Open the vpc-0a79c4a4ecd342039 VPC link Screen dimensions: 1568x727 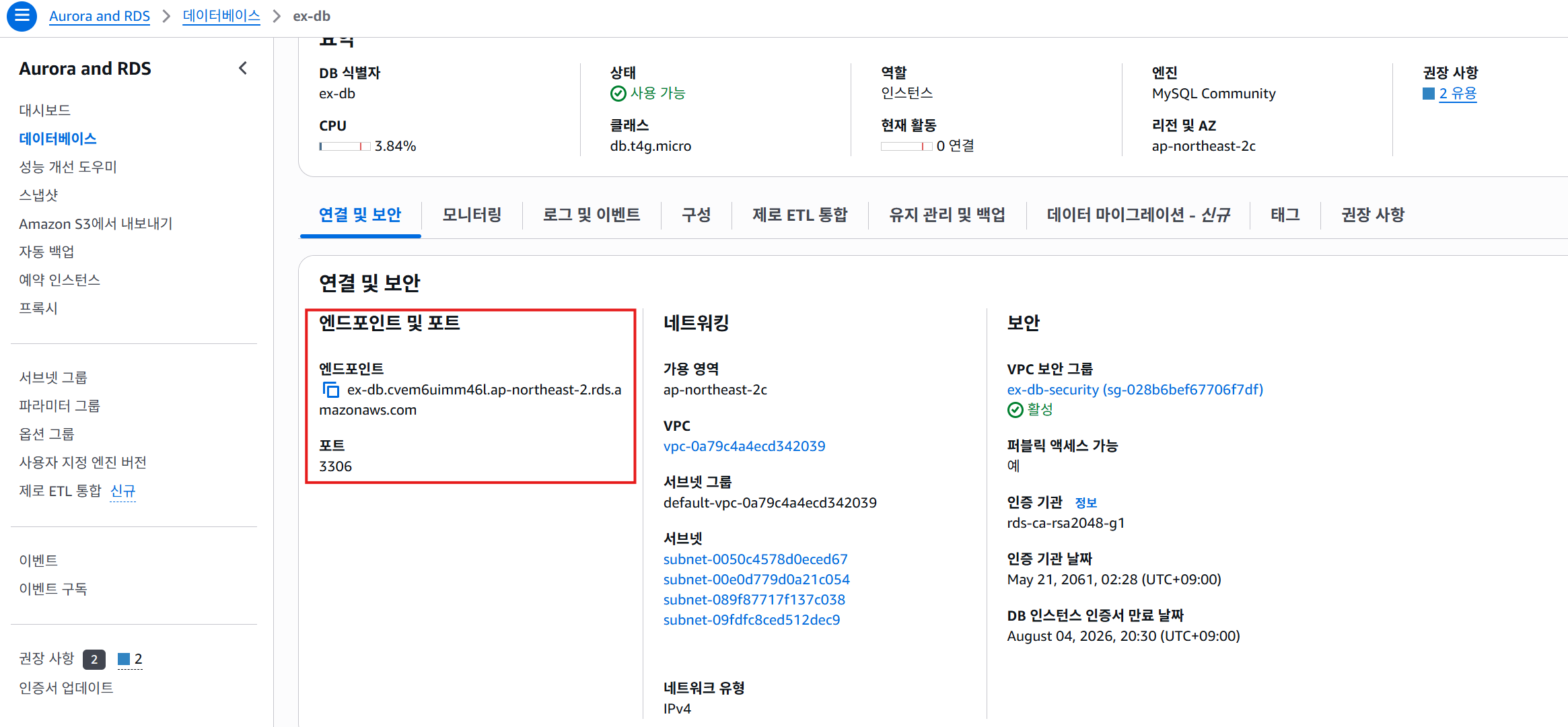[744, 446]
